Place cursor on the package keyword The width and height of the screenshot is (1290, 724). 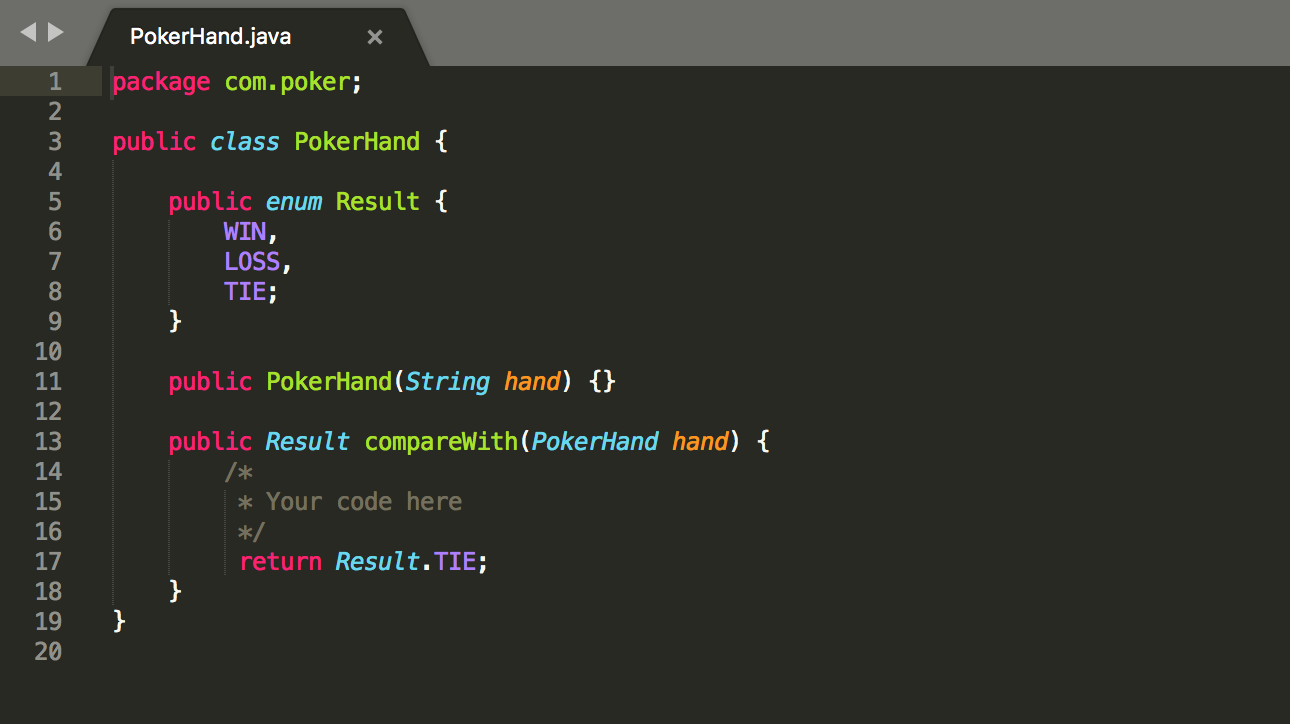point(160,81)
